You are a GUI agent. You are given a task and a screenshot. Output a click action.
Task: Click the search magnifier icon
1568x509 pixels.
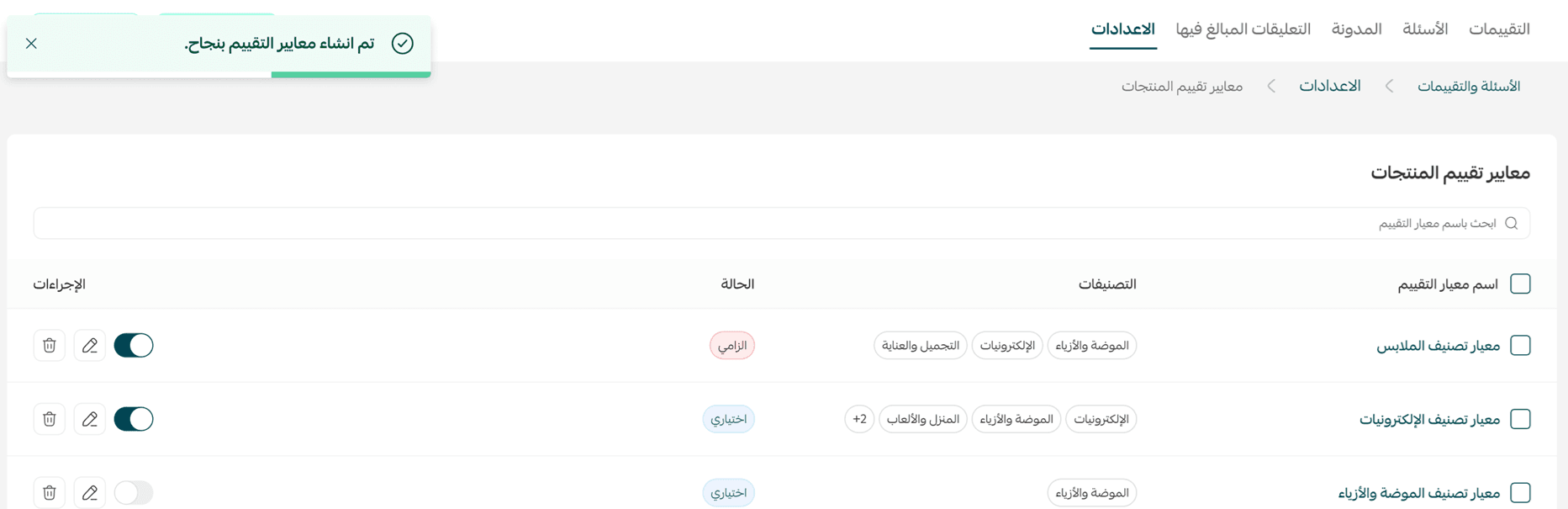1511,223
